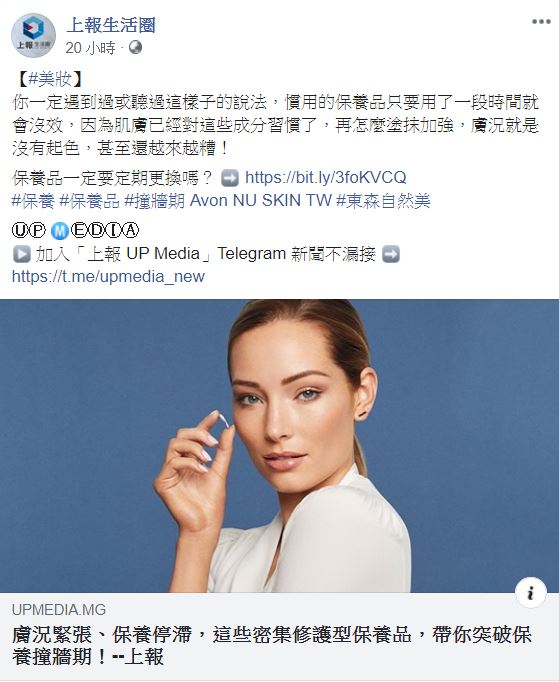
Task: Open the t.me/upmedia_new Telegram link
Action: (108, 276)
